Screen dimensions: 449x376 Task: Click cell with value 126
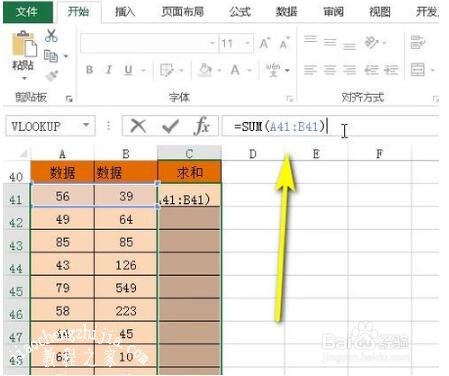[126, 264]
